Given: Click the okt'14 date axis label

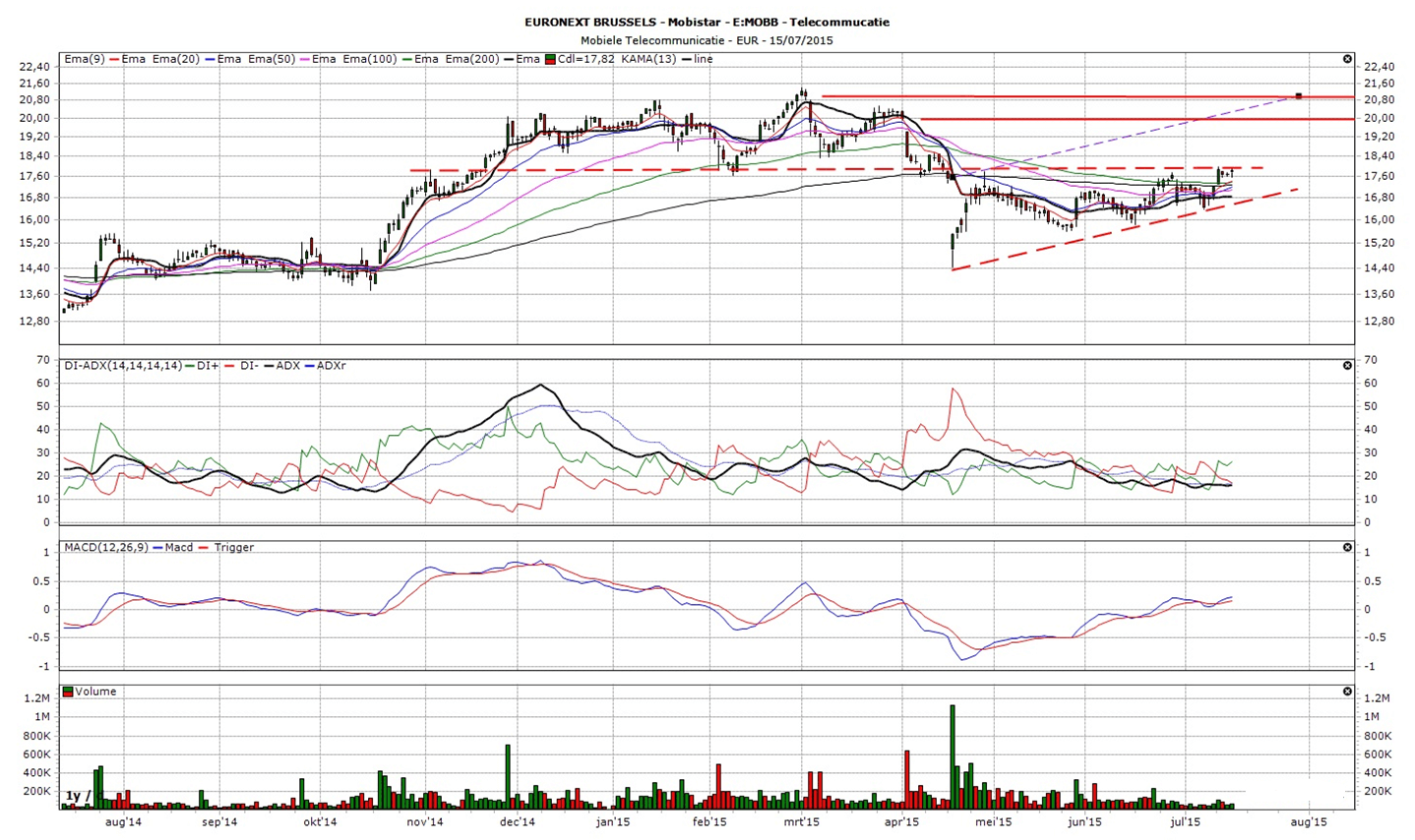Looking at the screenshot, I should click(320, 821).
